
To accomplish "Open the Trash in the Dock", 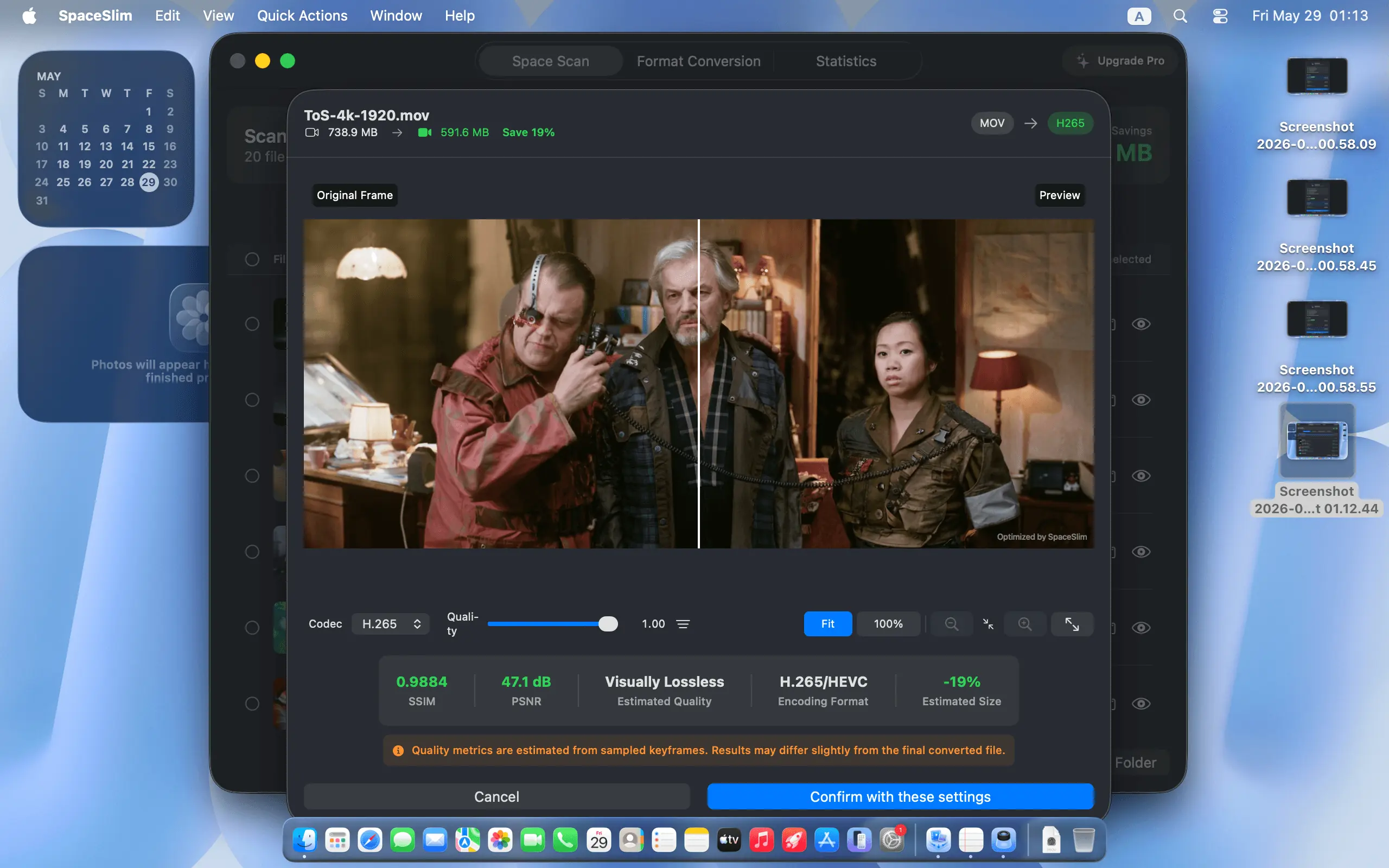I will pyautogui.click(x=1083, y=840).
